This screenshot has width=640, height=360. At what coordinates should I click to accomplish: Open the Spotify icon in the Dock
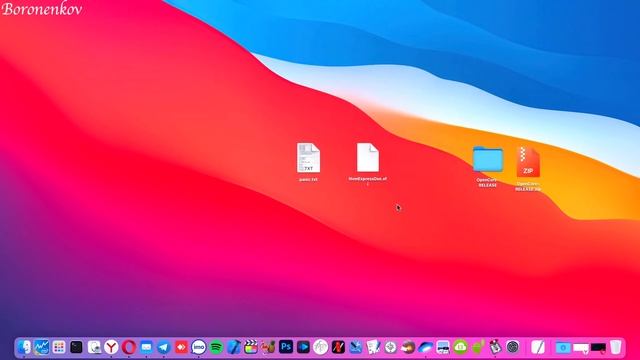(216, 347)
